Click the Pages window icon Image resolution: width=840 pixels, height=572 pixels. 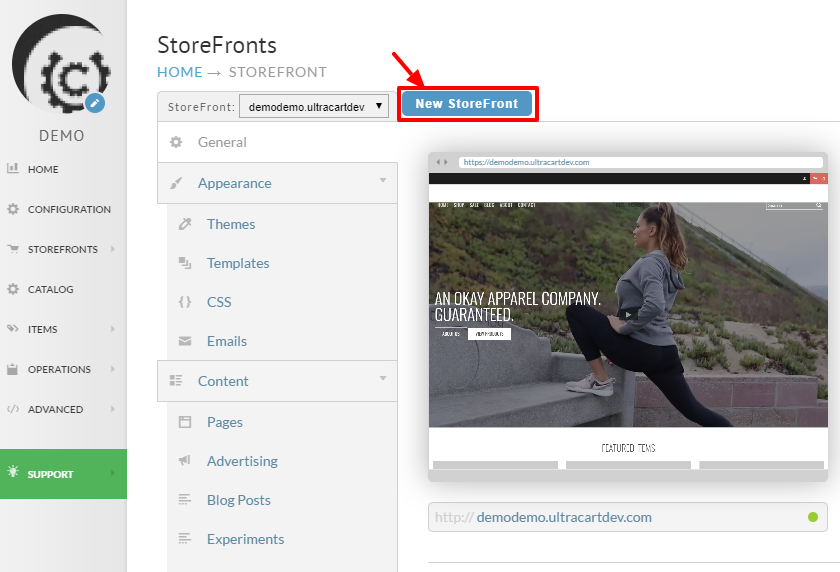[x=185, y=422]
